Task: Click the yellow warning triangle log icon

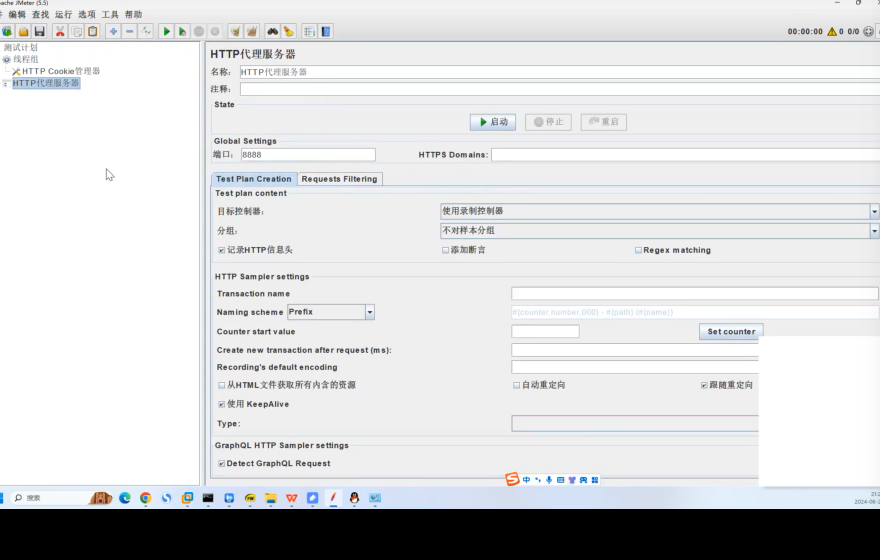Action: point(832,31)
